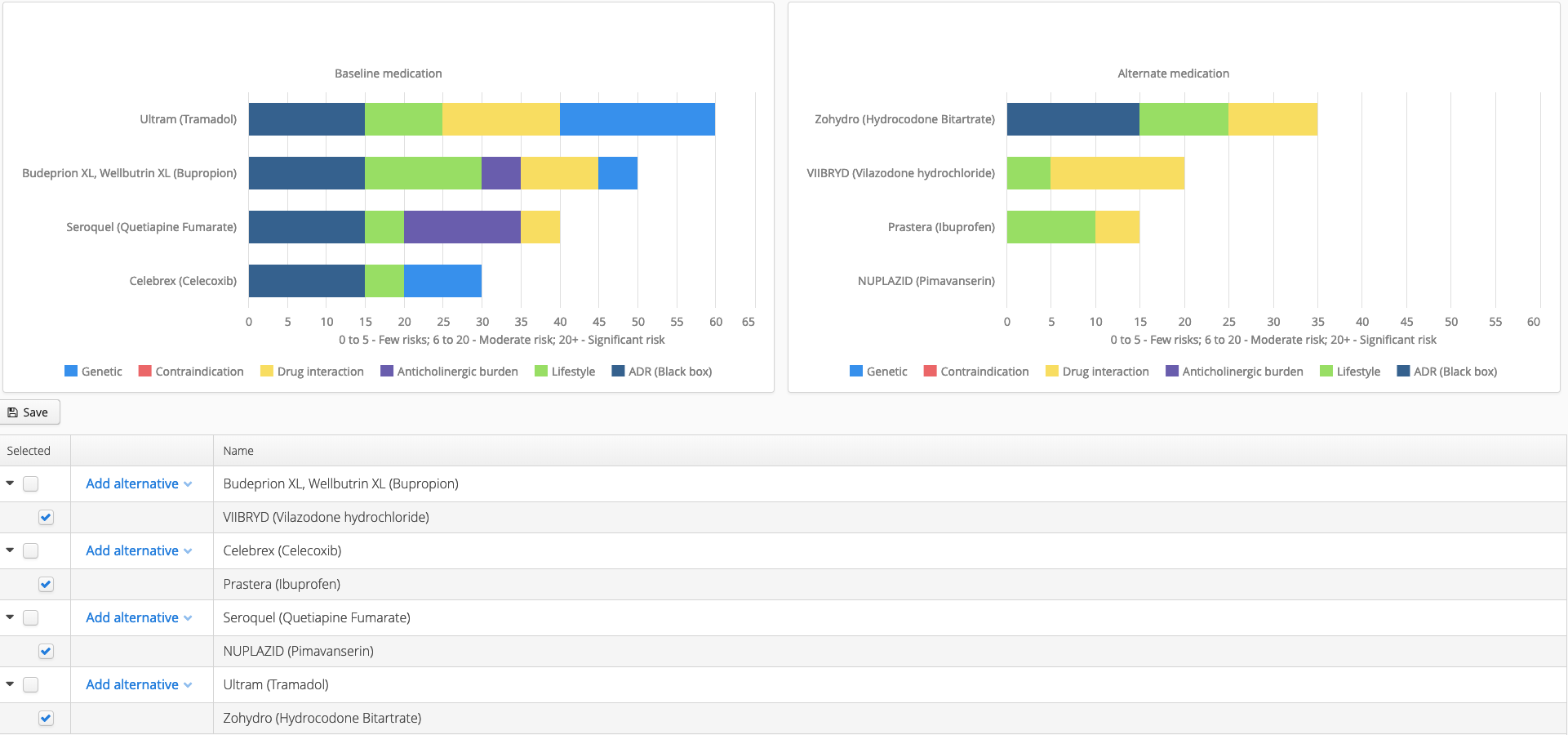Check the Celebrex (Celecoxib) checkbox
The width and height of the screenshot is (1568, 735).
[31, 550]
